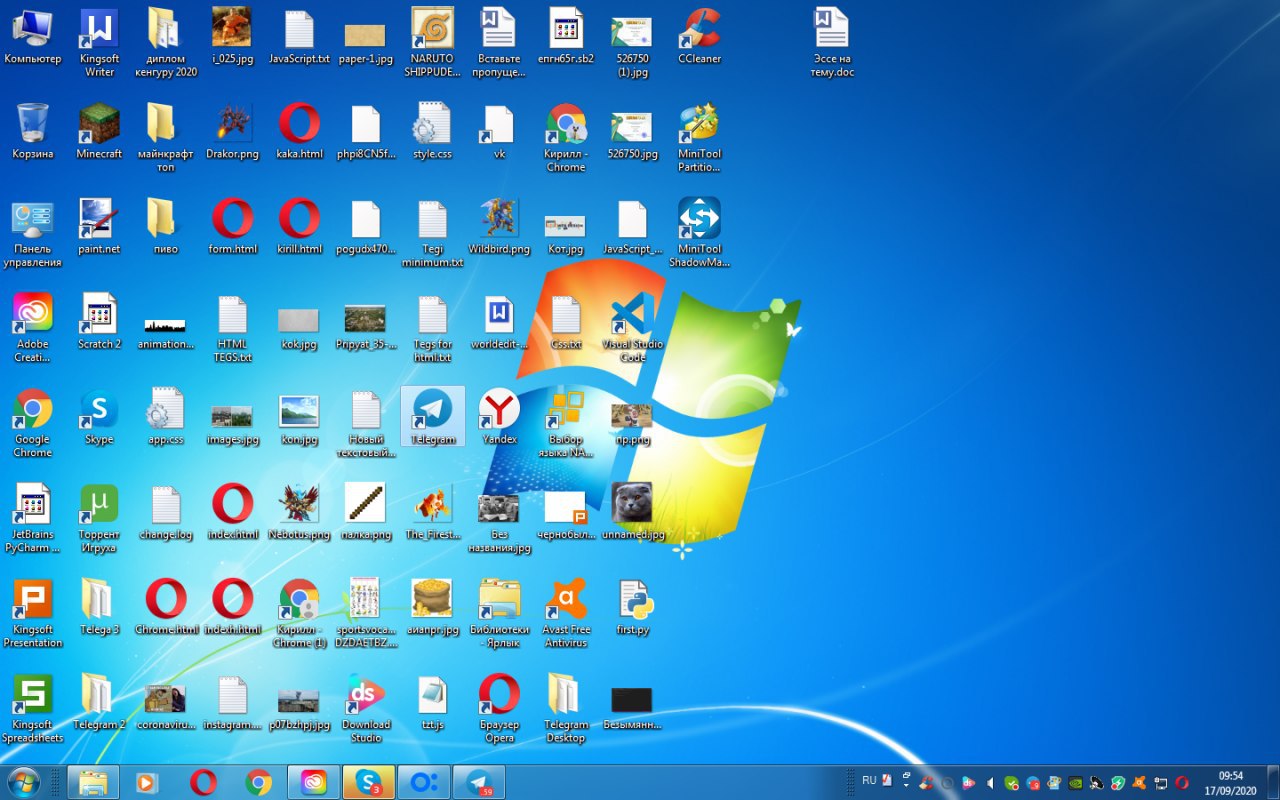
Task: Select the Telegram 2 folder
Action: pos(99,701)
